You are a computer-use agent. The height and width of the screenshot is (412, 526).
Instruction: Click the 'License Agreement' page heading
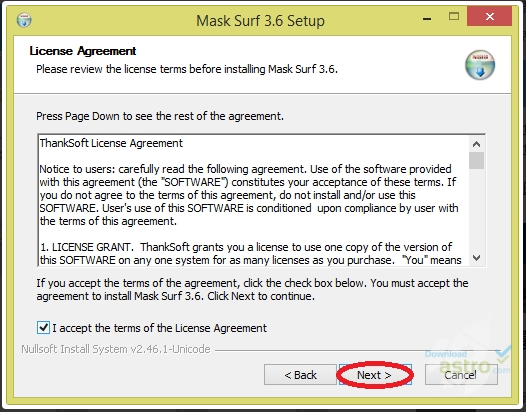(83, 51)
